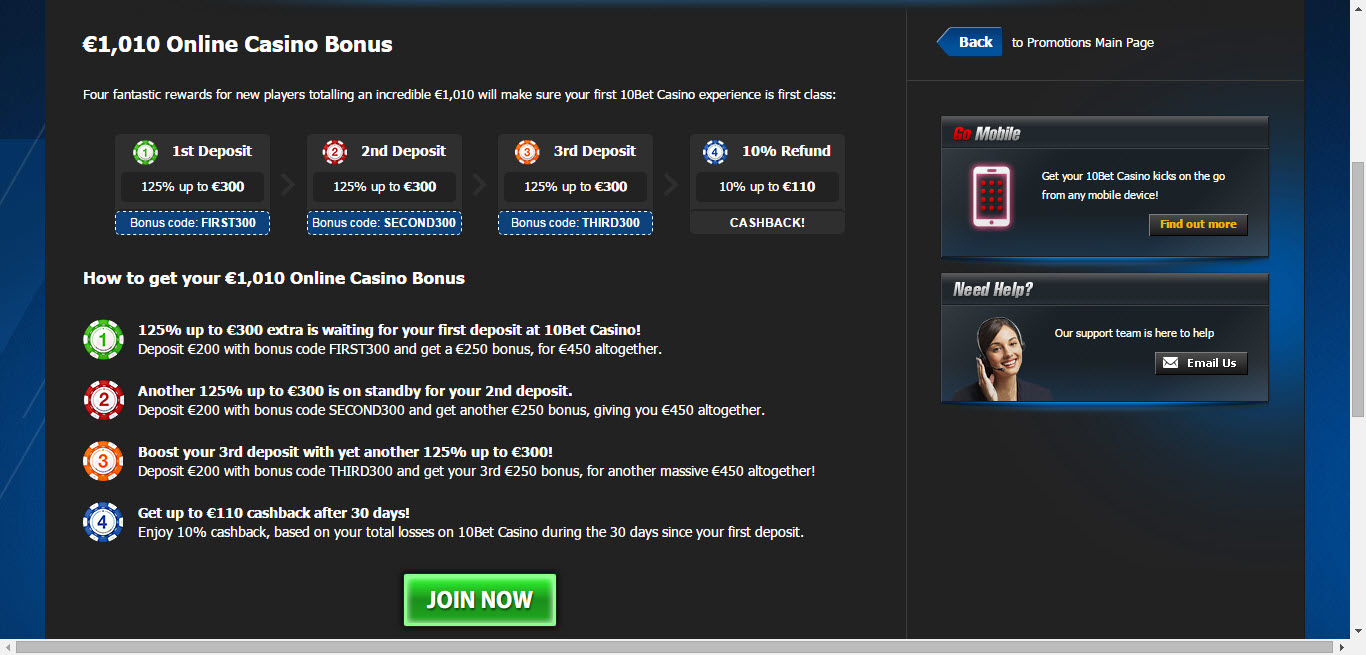The image size is (1366, 655).
Task: Click 'How to get your €1,010 Online Casino Bonus' heading
Action: [x=274, y=278]
